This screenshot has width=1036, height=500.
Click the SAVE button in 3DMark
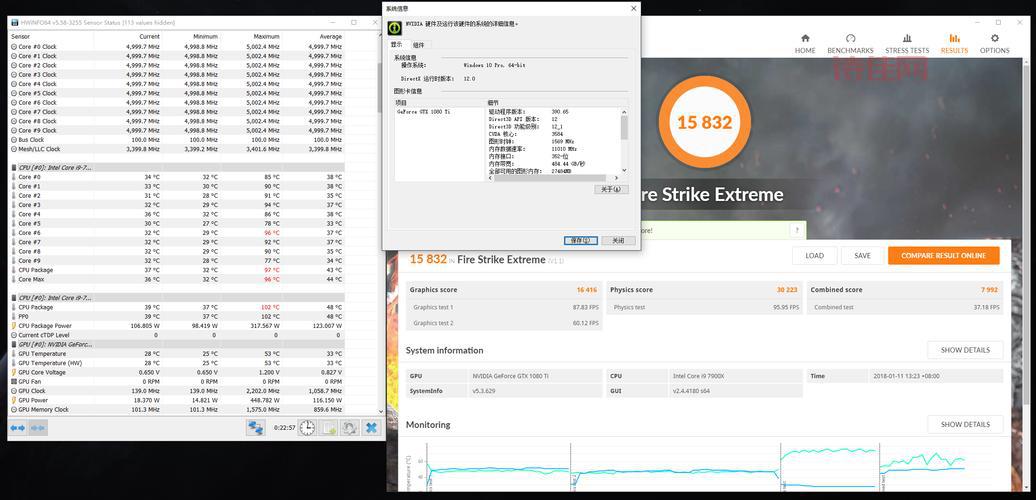pos(862,256)
